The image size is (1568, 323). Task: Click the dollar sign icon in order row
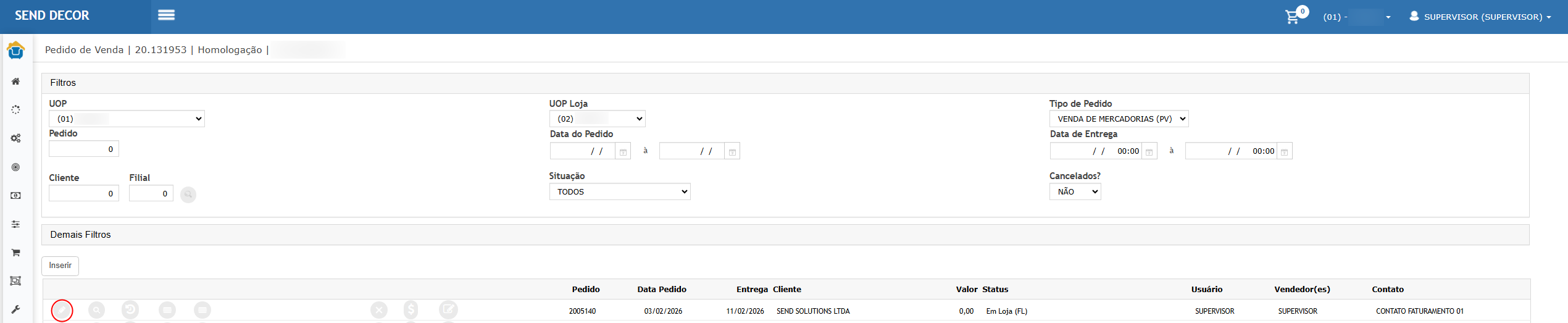tap(411, 309)
